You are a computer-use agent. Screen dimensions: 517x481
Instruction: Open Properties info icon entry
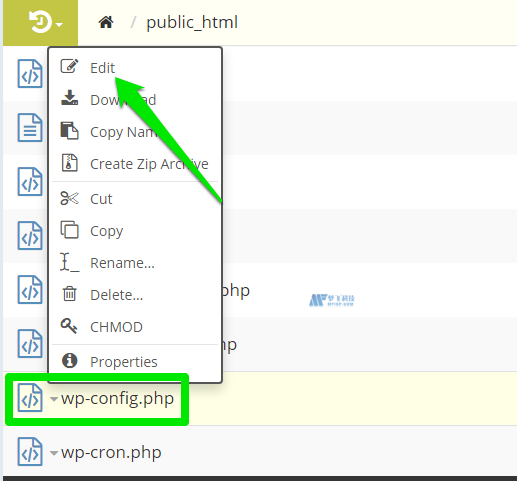point(69,361)
